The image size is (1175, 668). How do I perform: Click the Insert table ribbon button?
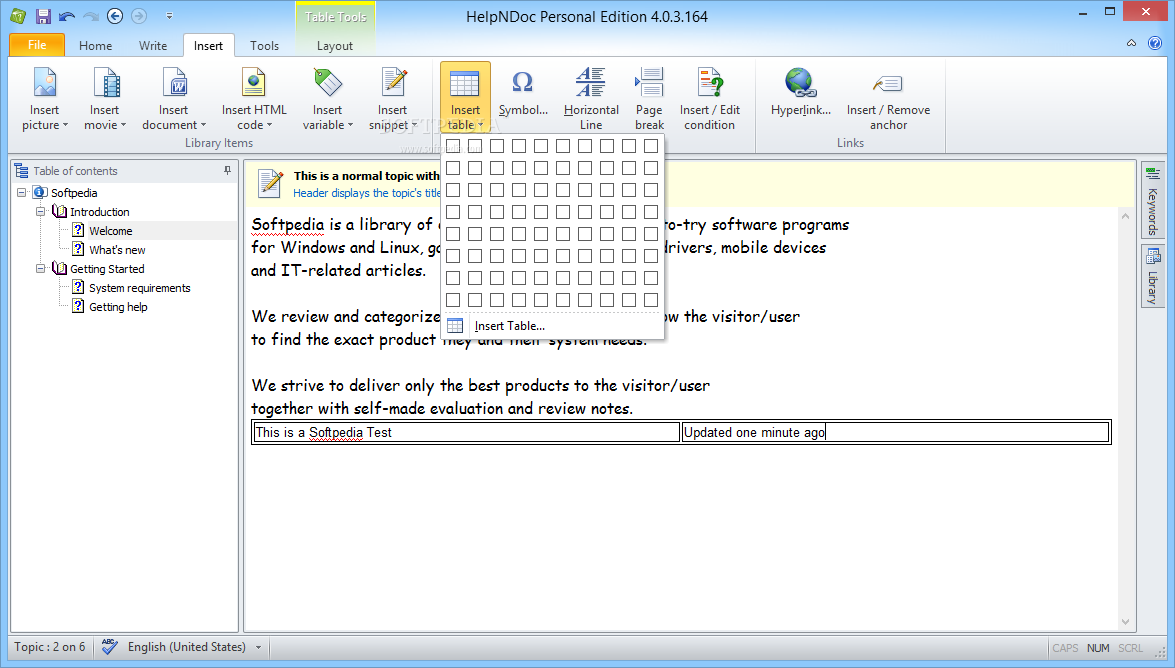tap(465, 99)
